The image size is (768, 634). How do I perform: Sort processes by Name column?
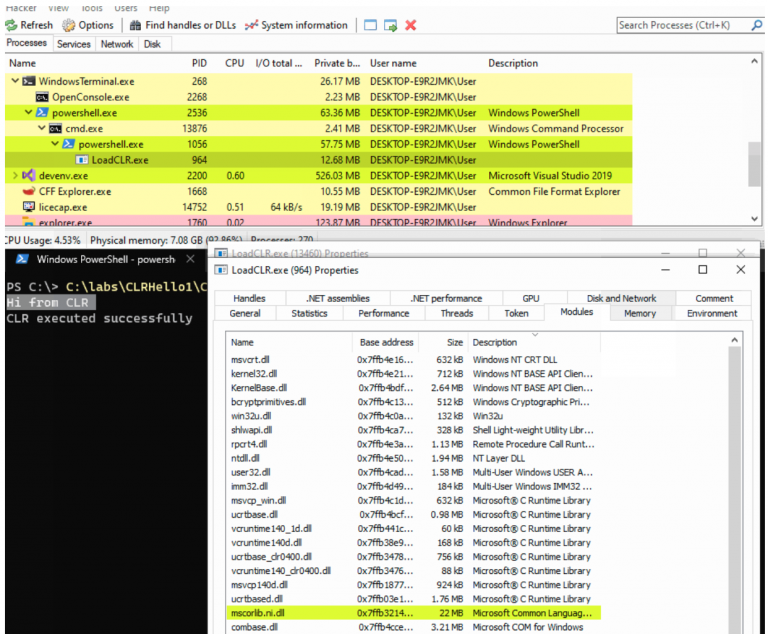(x=23, y=63)
